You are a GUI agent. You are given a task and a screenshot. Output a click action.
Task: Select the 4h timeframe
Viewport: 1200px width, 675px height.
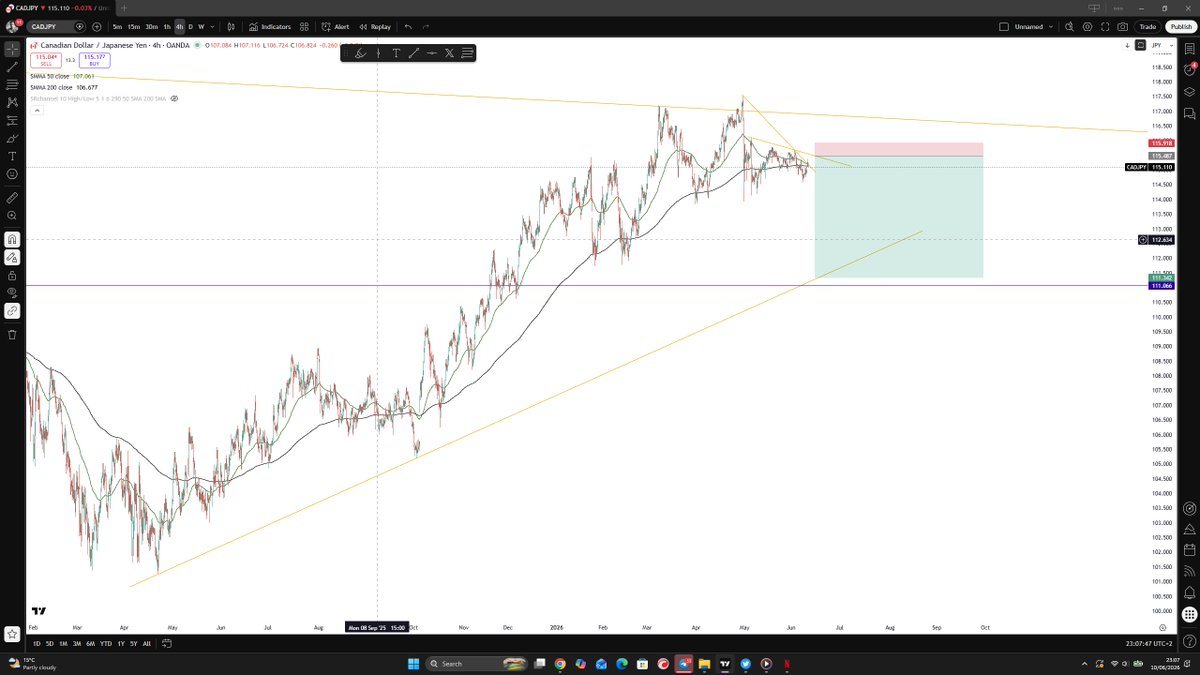pyautogui.click(x=179, y=27)
